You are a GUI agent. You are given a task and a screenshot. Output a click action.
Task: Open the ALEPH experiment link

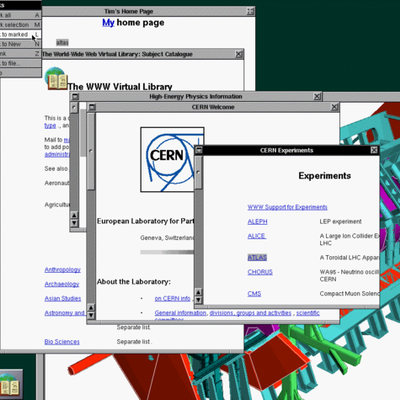(257, 222)
